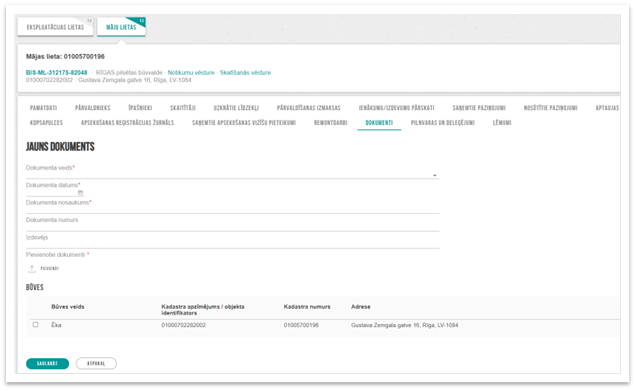The image size is (635, 390).
Task: Go to Saņemtie paziņojumi tab
Action: pyautogui.click(x=479, y=108)
